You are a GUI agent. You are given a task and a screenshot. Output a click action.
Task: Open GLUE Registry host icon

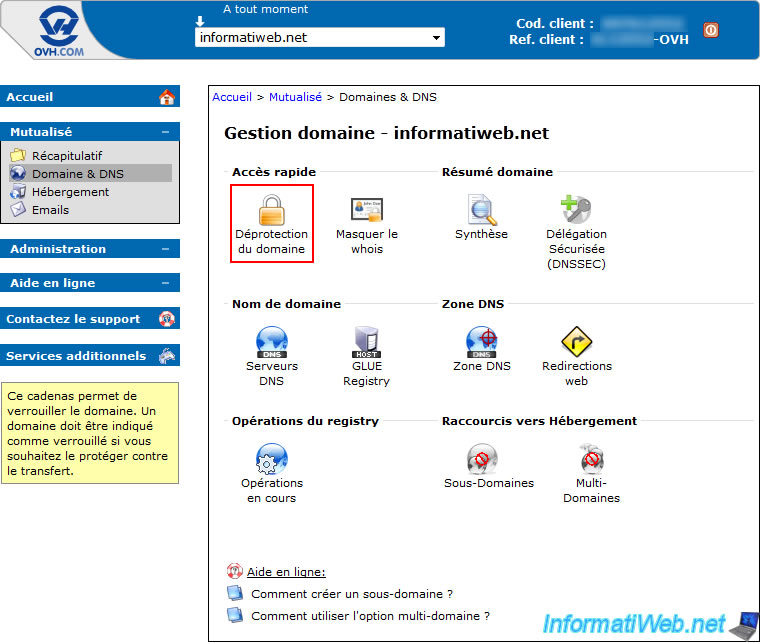366,342
